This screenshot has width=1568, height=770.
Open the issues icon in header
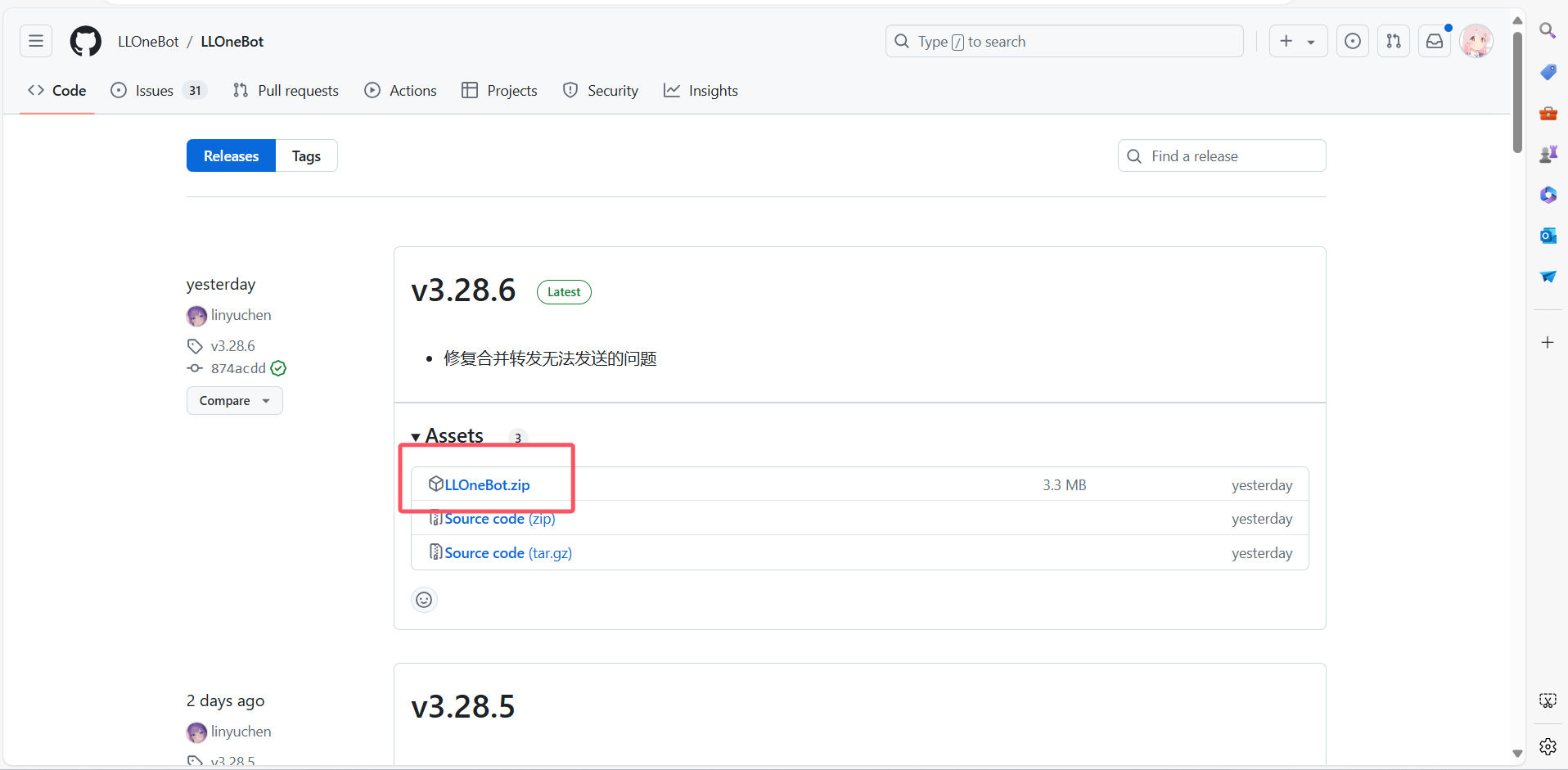click(x=1353, y=42)
